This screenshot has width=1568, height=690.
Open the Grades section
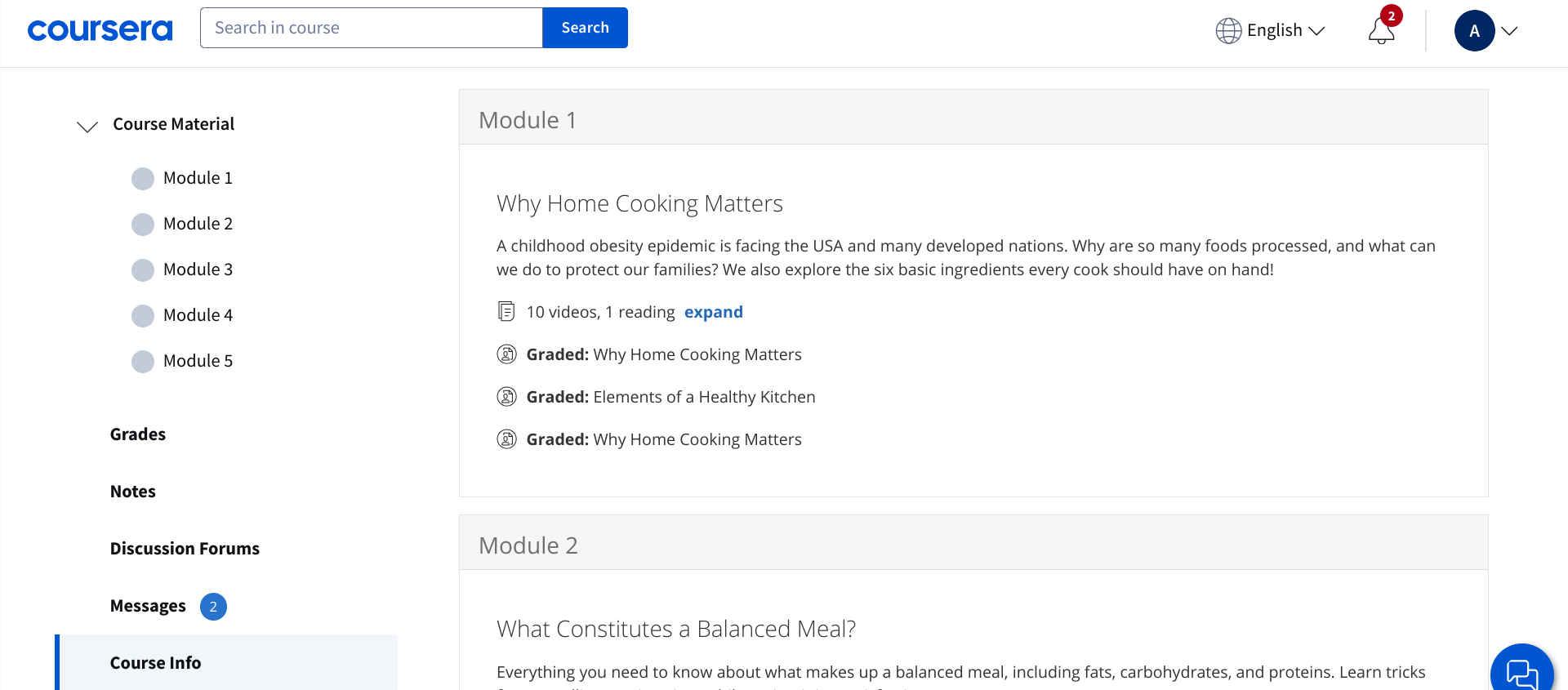pos(138,434)
